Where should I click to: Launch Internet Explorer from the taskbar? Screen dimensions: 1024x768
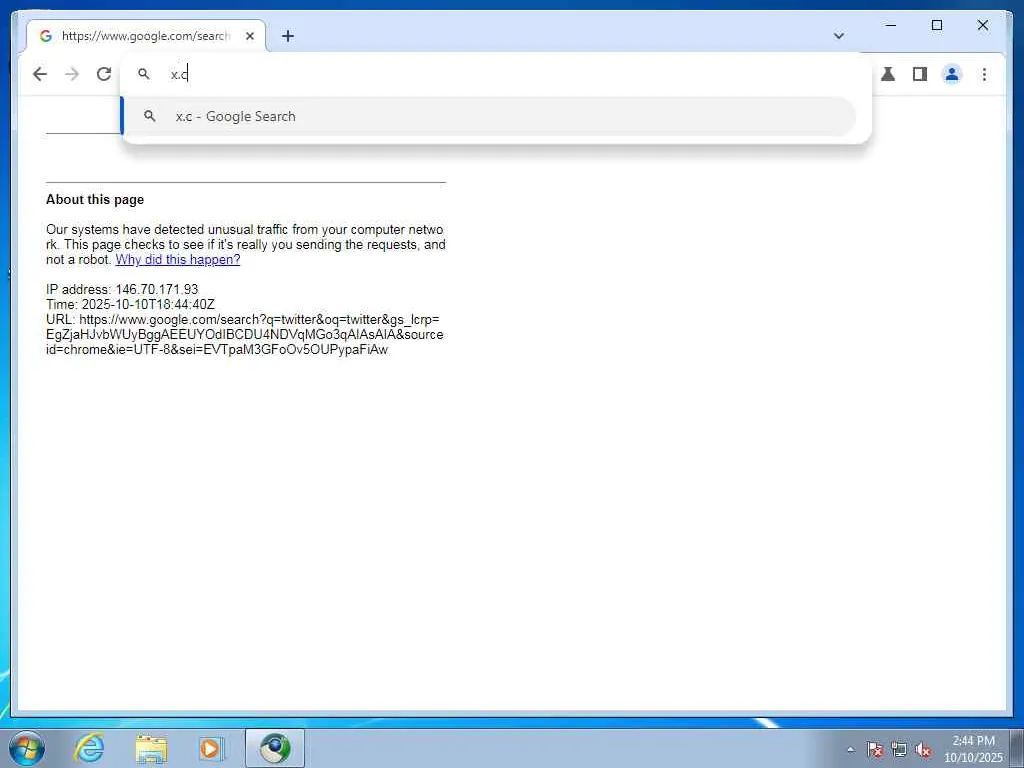[x=89, y=748]
